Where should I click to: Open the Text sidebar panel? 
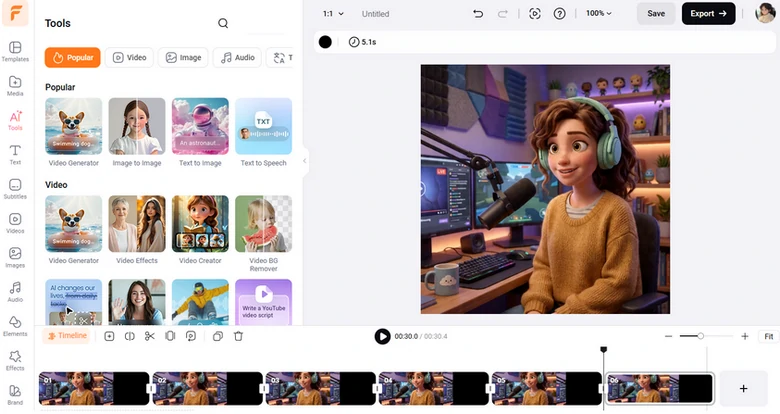[x=15, y=155]
